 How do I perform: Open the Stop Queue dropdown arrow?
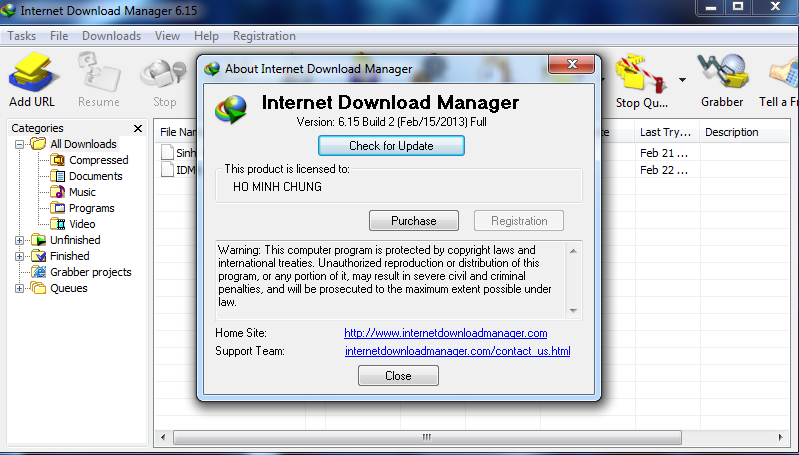pos(682,79)
